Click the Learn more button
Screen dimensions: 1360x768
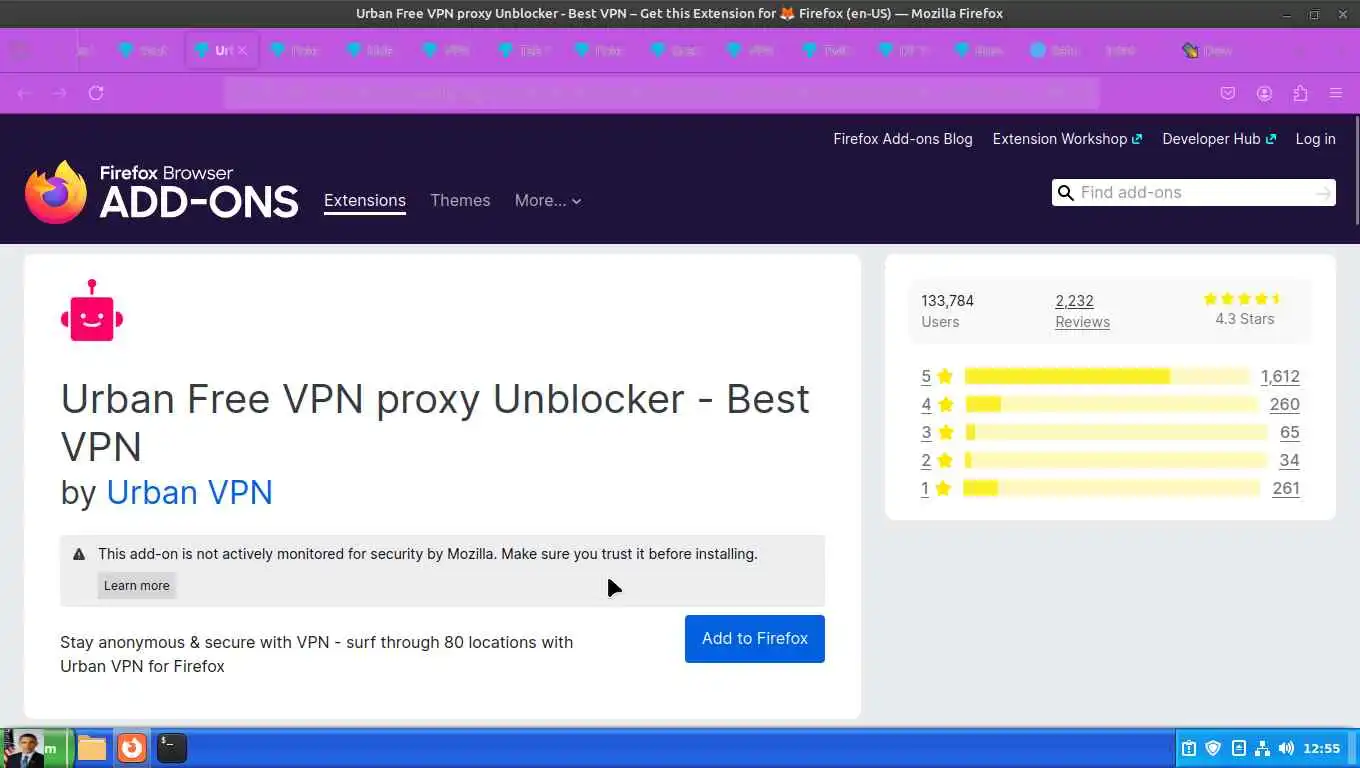click(x=137, y=586)
